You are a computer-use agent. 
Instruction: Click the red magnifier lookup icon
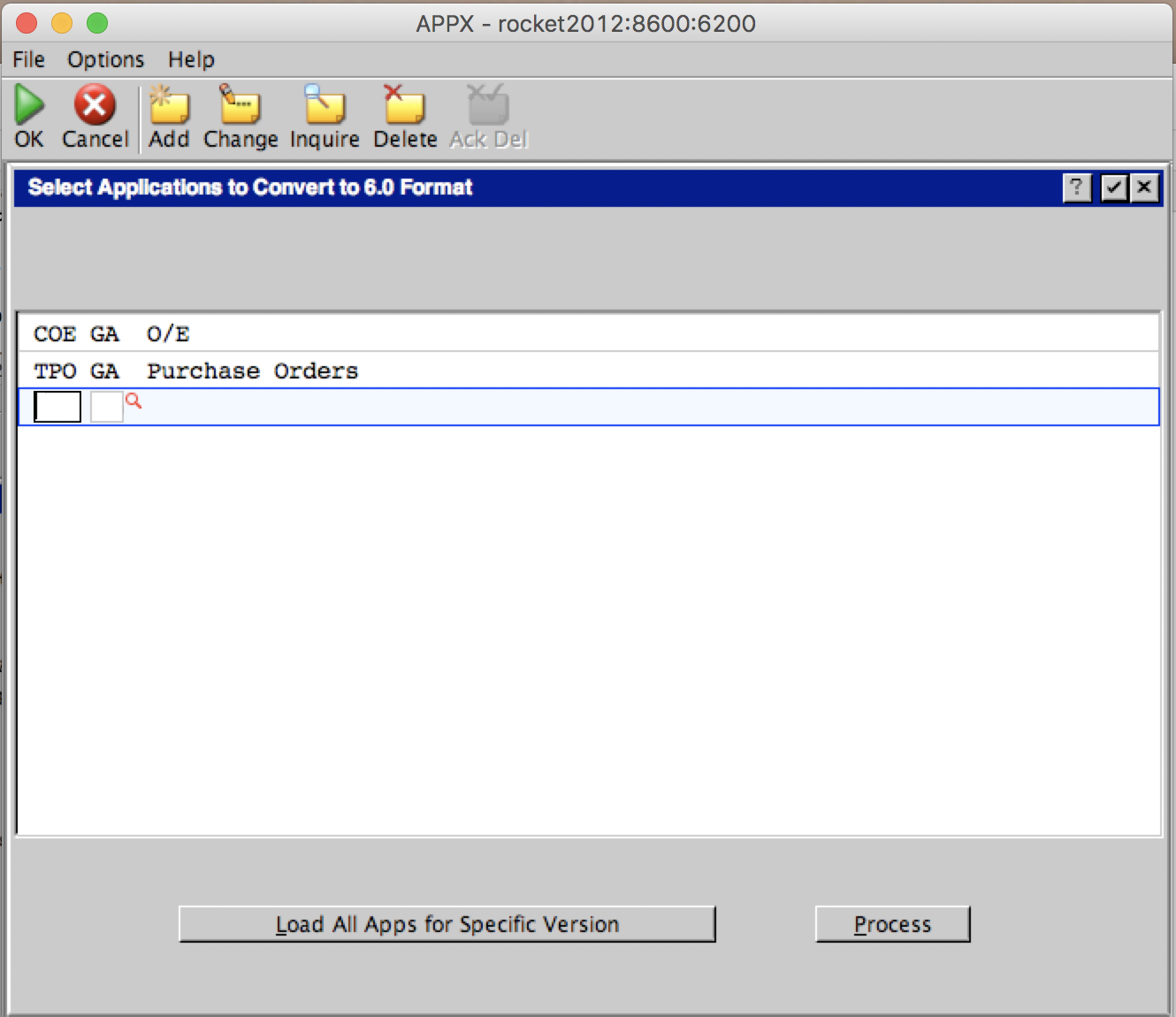134,401
